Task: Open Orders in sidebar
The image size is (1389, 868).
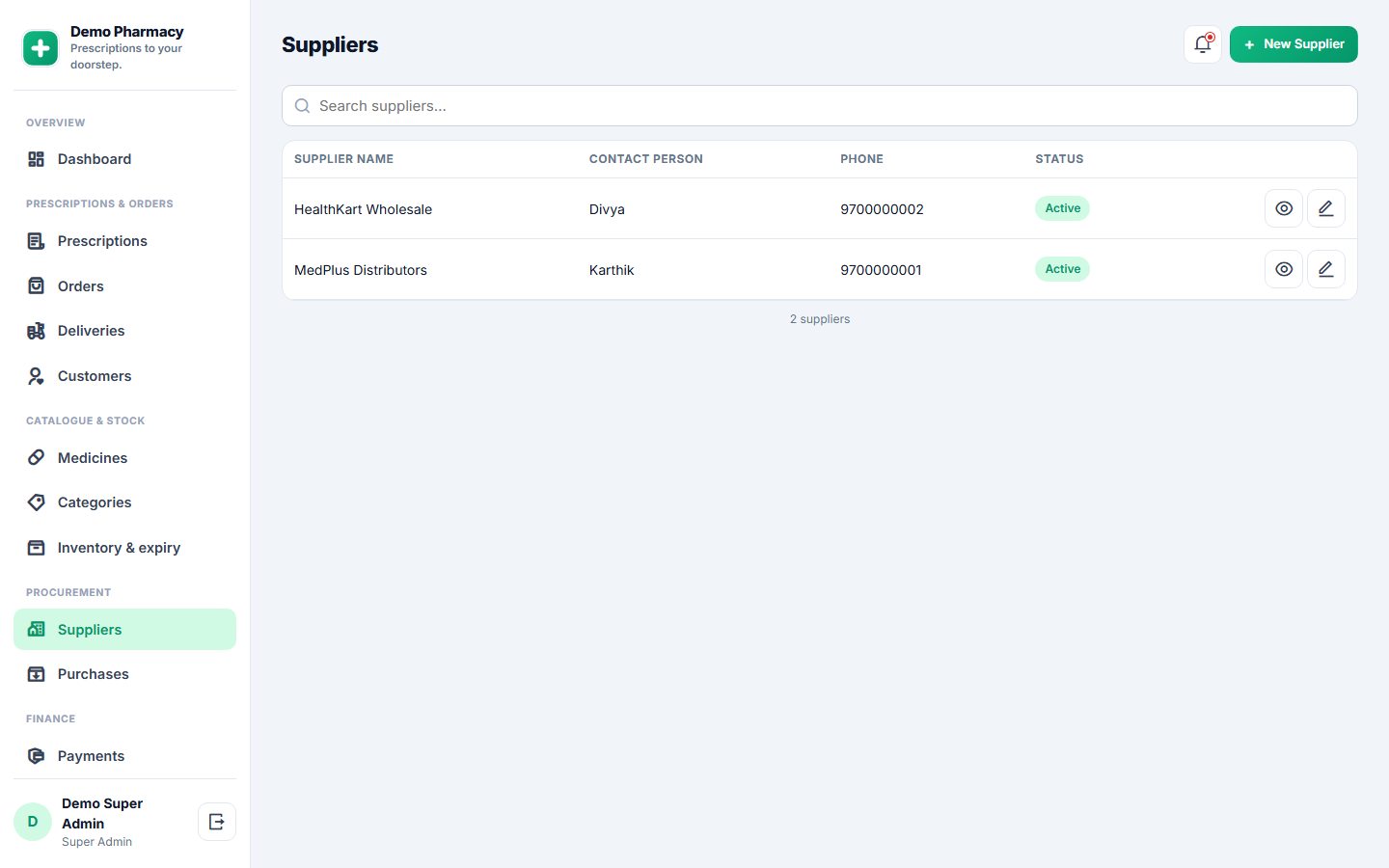Action: [x=124, y=286]
